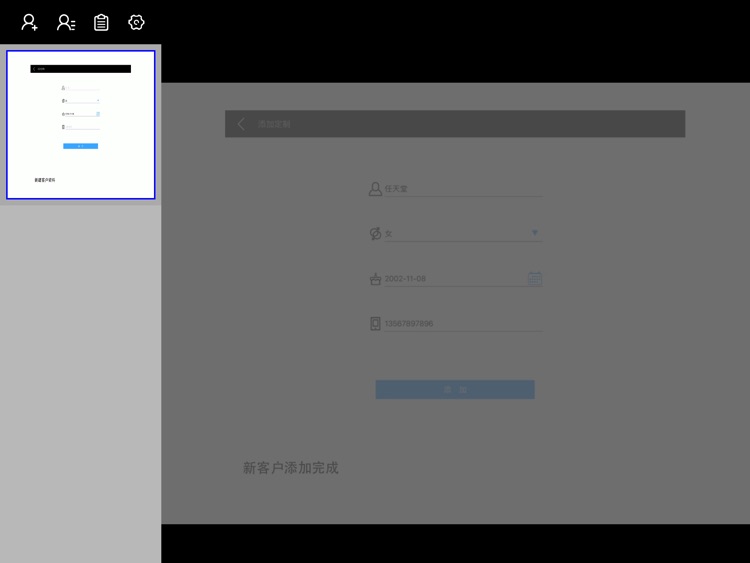The image size is (750, 563).
Task: Click the phone icon beside number field
Action: click(375, 323)
